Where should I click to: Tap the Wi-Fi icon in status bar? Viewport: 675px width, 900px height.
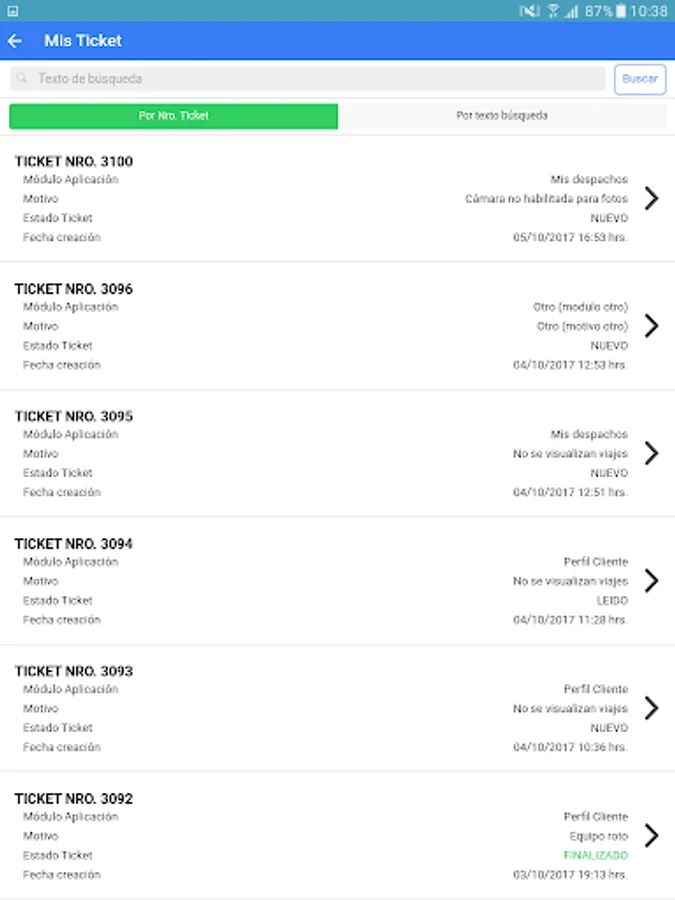(x=553, y=11)
